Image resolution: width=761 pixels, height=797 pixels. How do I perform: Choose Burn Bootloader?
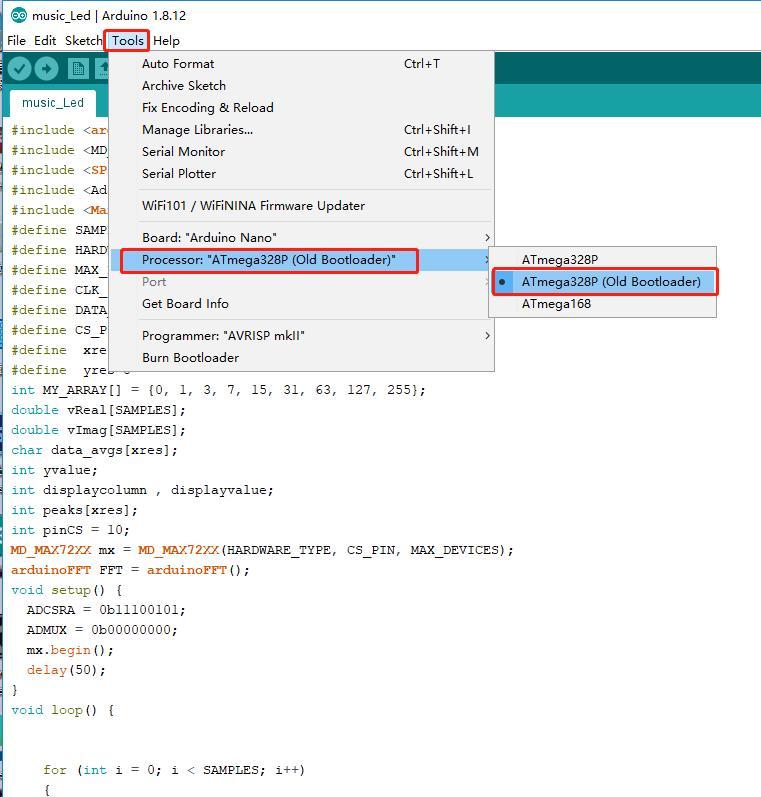[x=301, y=358]
